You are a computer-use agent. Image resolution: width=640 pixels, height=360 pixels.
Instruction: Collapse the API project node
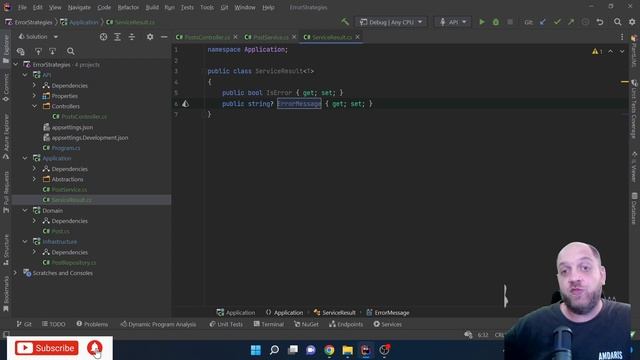[25, 75]
